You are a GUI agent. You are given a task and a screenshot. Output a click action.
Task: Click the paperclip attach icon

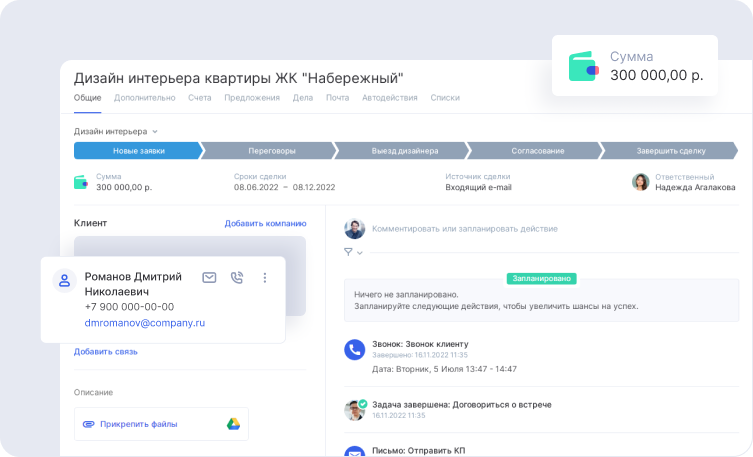pyautogui.click(x=88, y=424)
